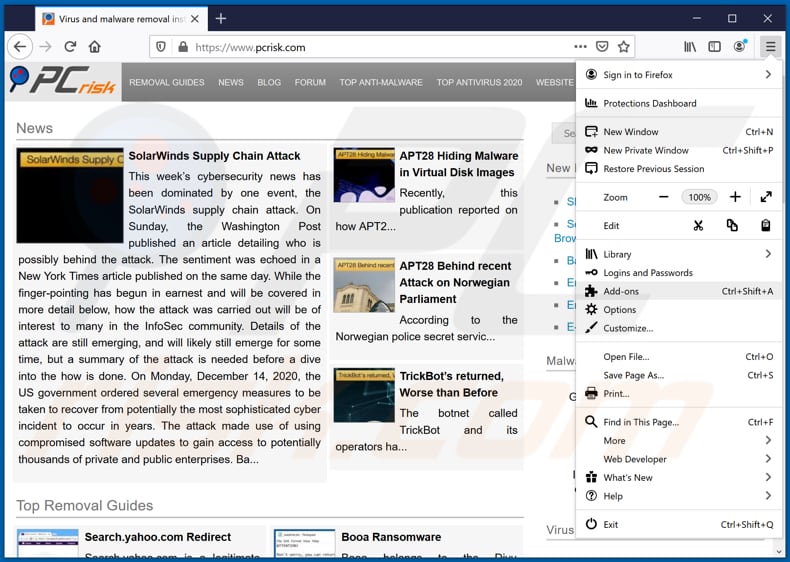The image size is (790, 562).
Task: Click Print... menu entry
Action: coord(678,394)
